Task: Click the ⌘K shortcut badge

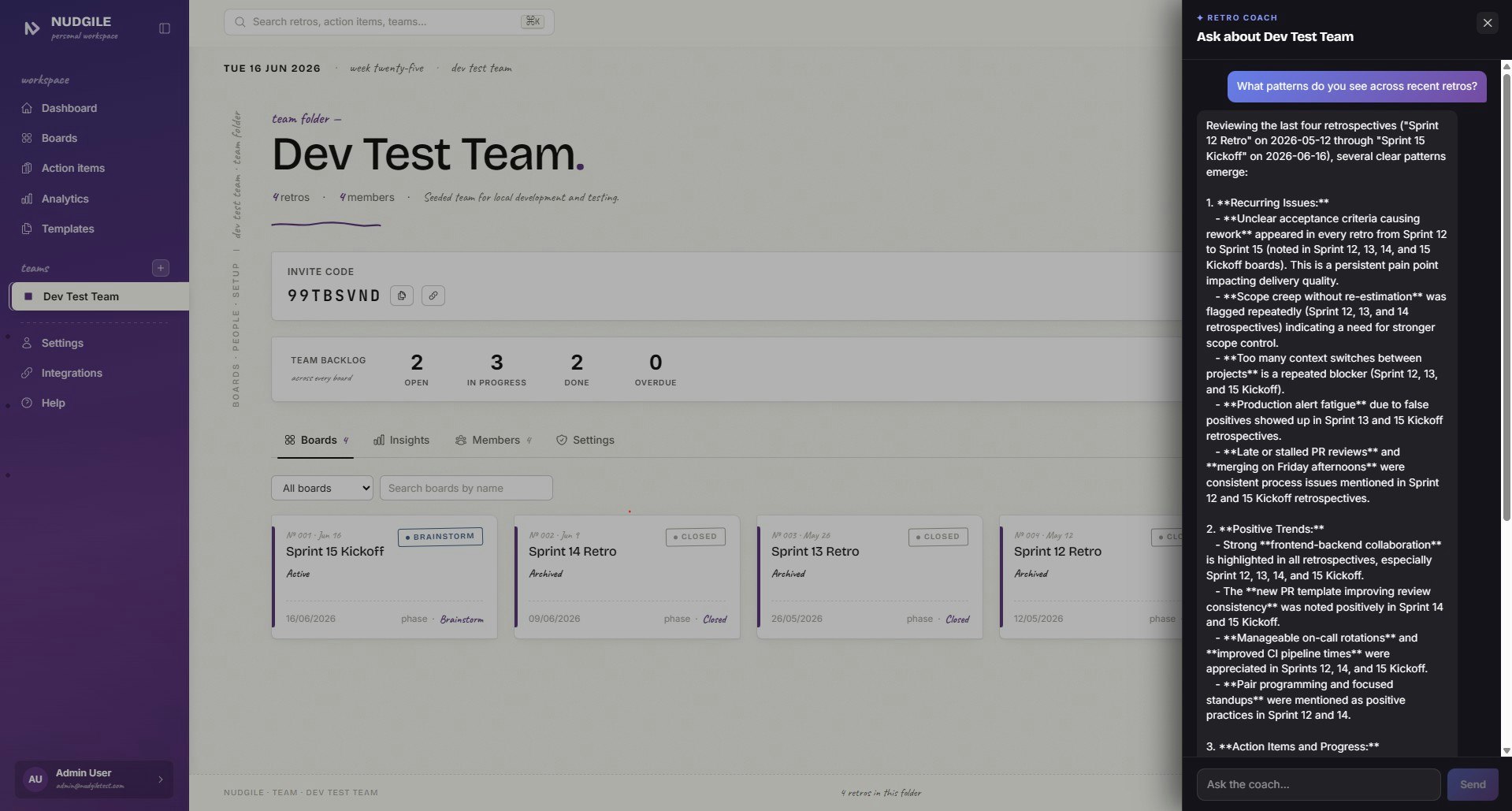Action: click(x=533, y=21)
